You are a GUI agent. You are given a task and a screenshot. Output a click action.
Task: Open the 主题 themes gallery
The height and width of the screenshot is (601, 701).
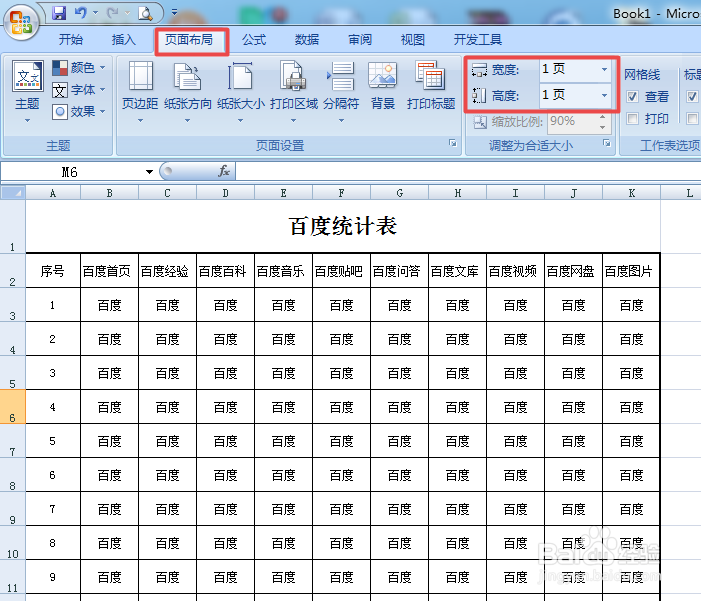click(x=27, y=92)
